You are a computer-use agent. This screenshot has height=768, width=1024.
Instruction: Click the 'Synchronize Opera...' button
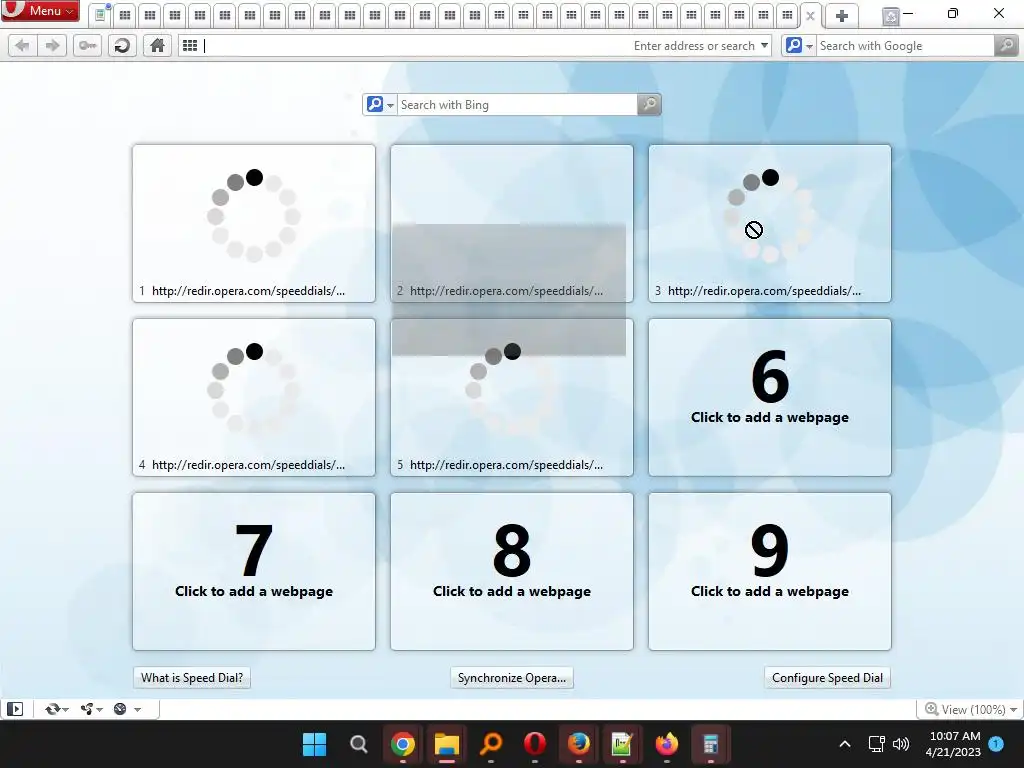click(x=512, y=678)
